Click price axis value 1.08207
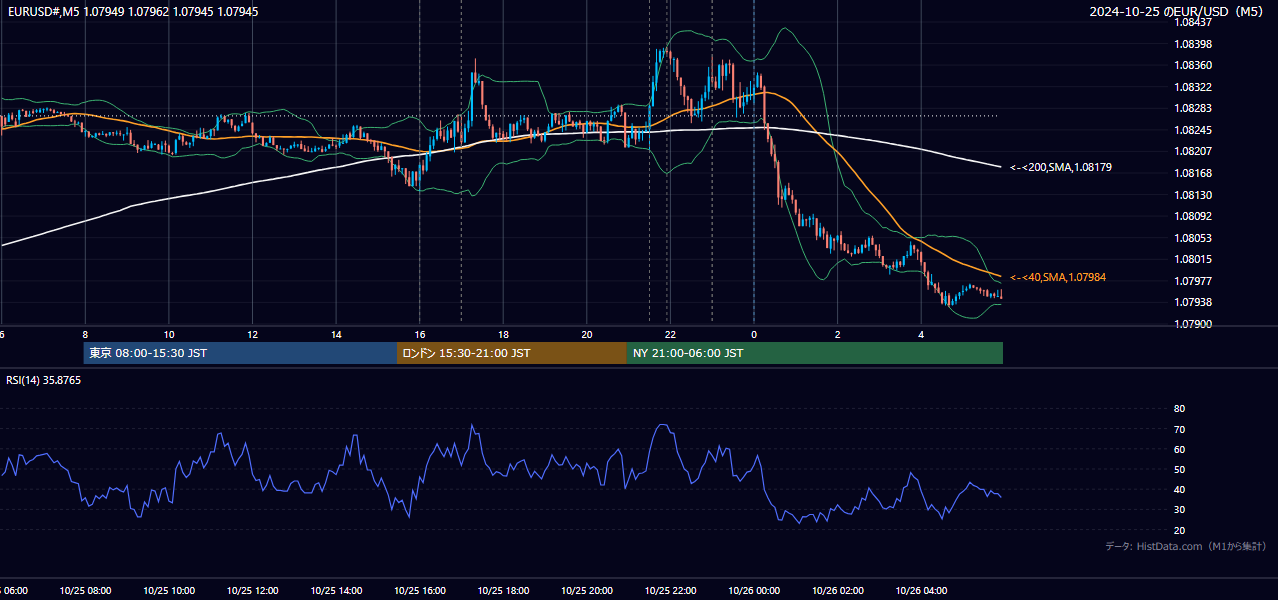Screen dimensions: 1278x600 coord(1192,151)
